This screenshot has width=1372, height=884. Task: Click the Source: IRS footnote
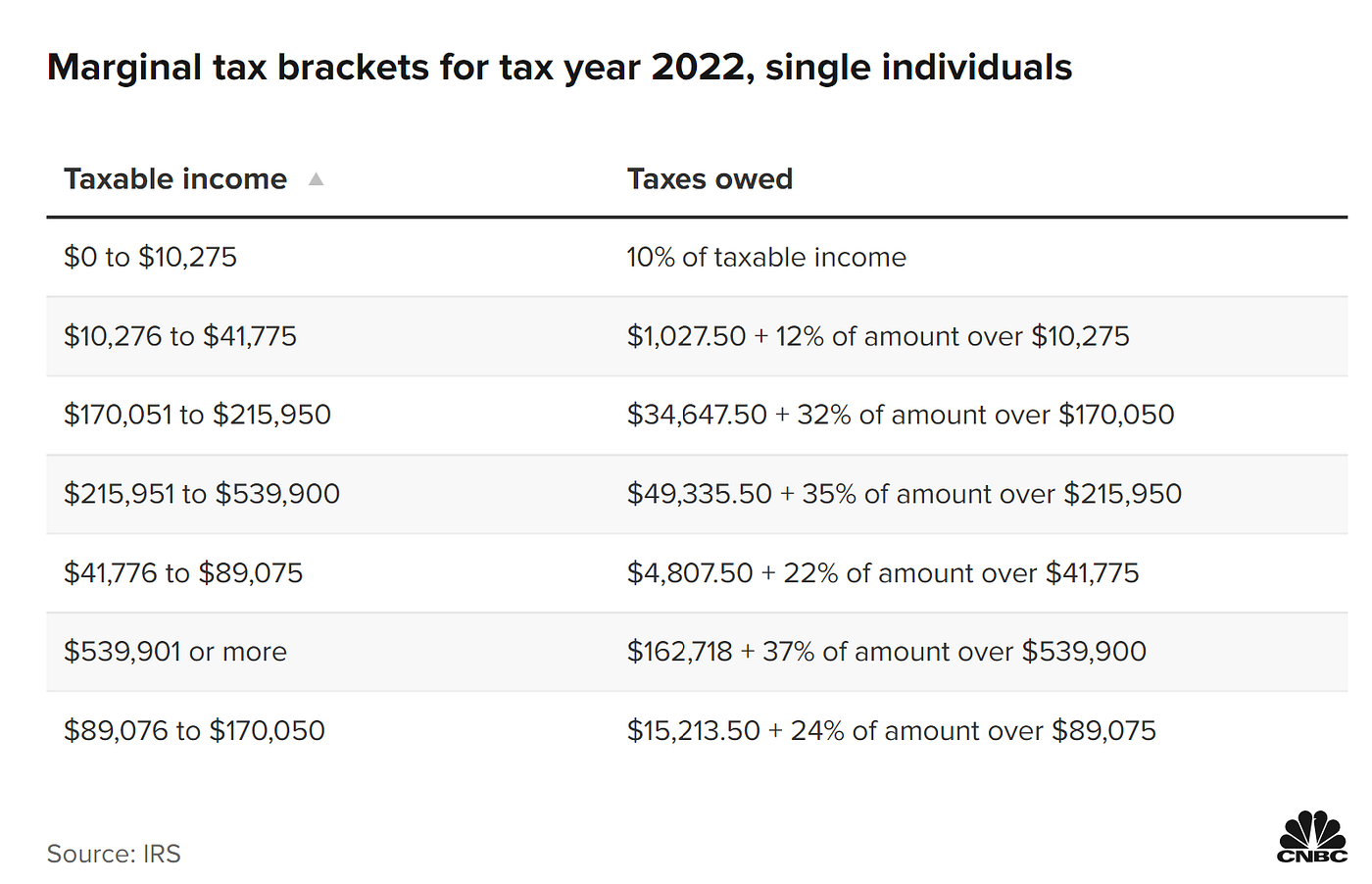pyautogui.click(x=114, y=854)
